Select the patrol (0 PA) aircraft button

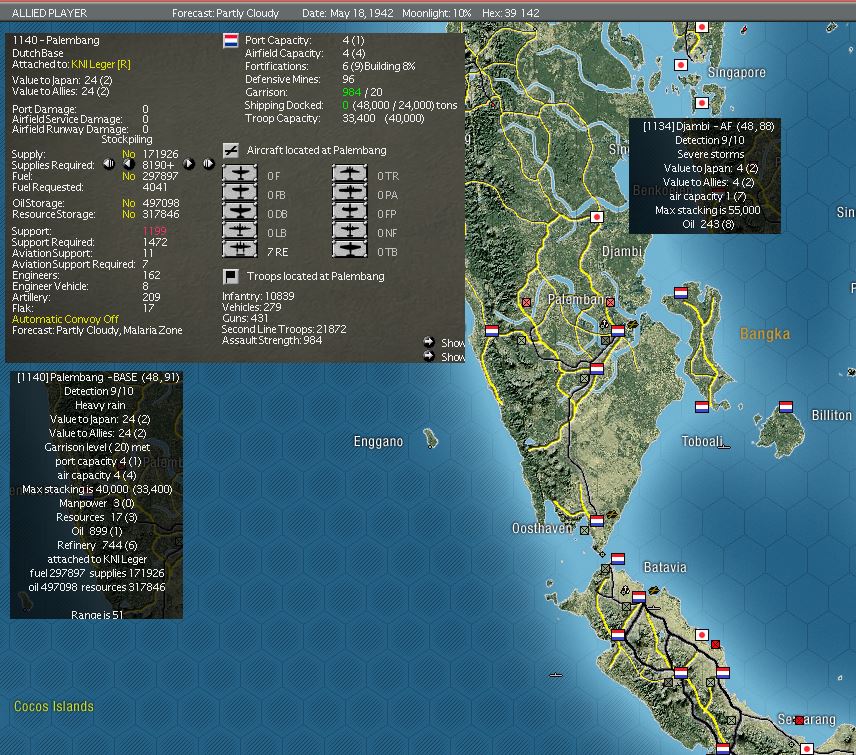(x=350, y=194)
